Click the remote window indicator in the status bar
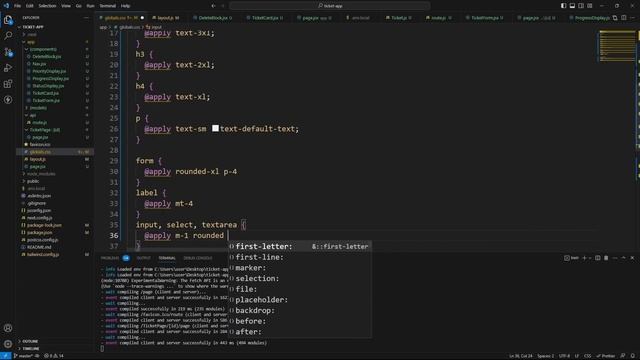This screenshot has width=640, height=360. click(x=5, y=356)
